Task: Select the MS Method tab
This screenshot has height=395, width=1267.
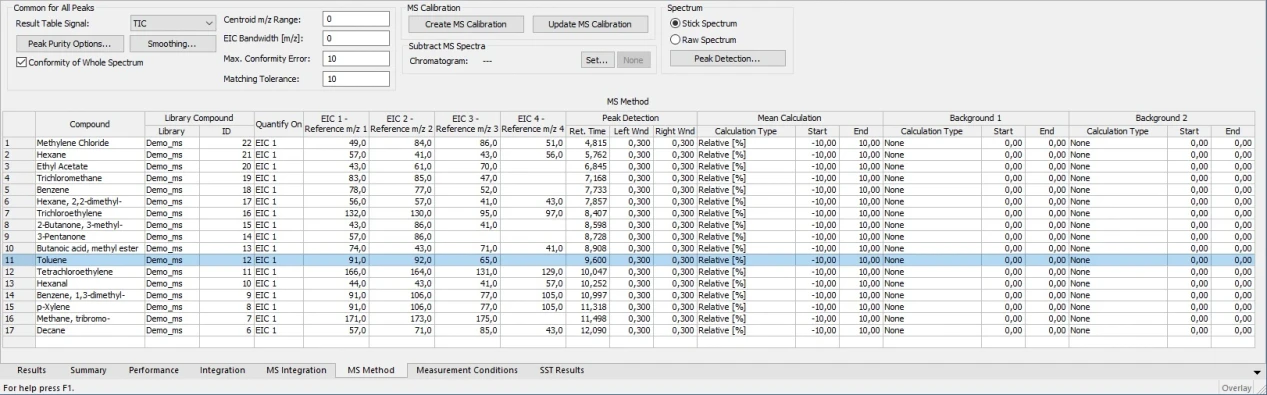Action: coord(371,371)
